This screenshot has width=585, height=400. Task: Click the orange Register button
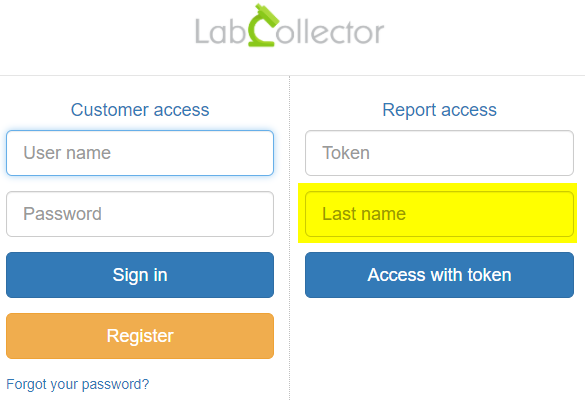pos(140,336)
